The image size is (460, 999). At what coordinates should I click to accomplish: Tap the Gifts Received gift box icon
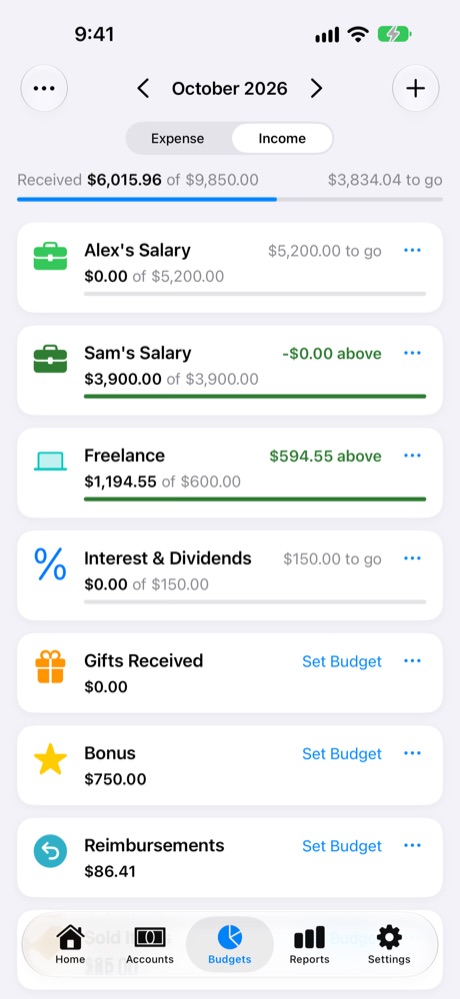pos(50,666)
